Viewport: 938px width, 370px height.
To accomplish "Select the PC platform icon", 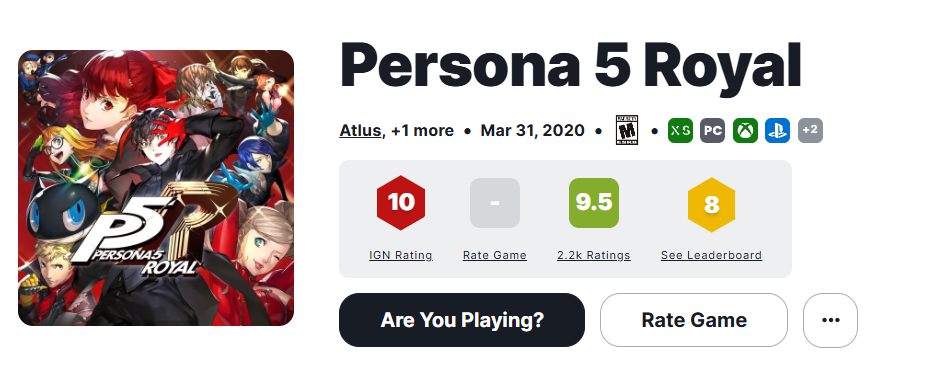I will (x=712, y=130).
